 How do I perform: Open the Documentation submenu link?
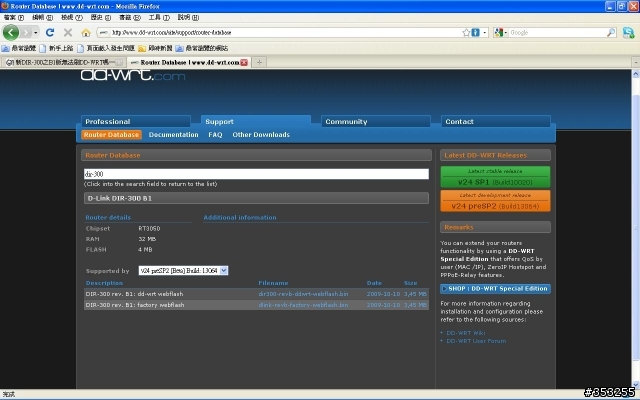click(173, 135)
